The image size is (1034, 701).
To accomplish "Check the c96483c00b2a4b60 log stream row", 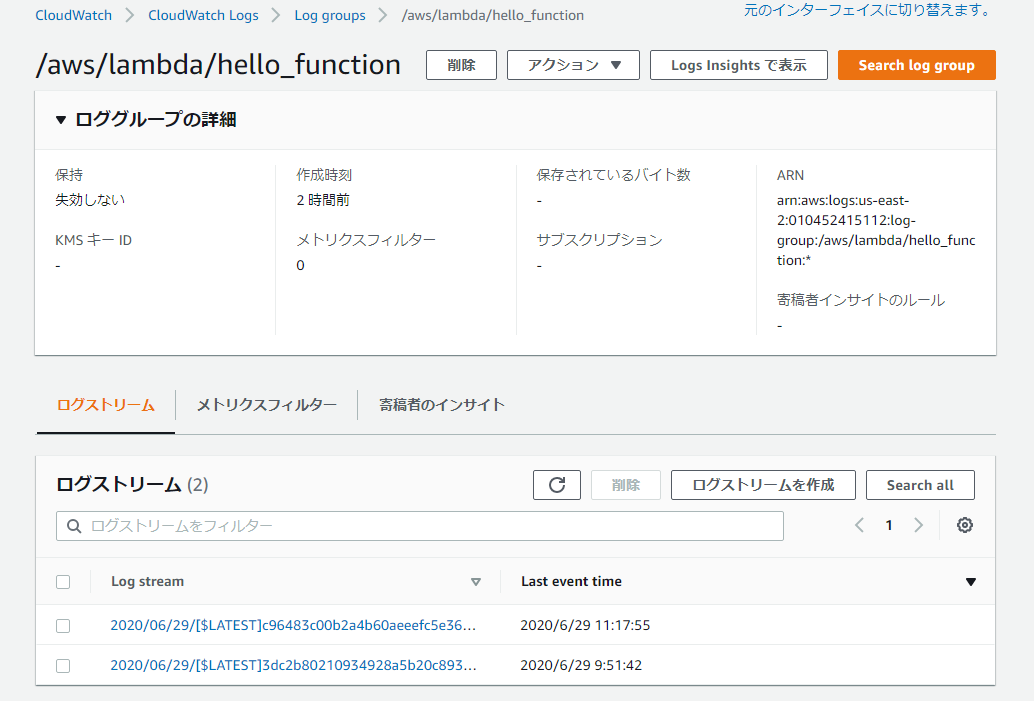I will pyautogui.click(x=63, y=625).
